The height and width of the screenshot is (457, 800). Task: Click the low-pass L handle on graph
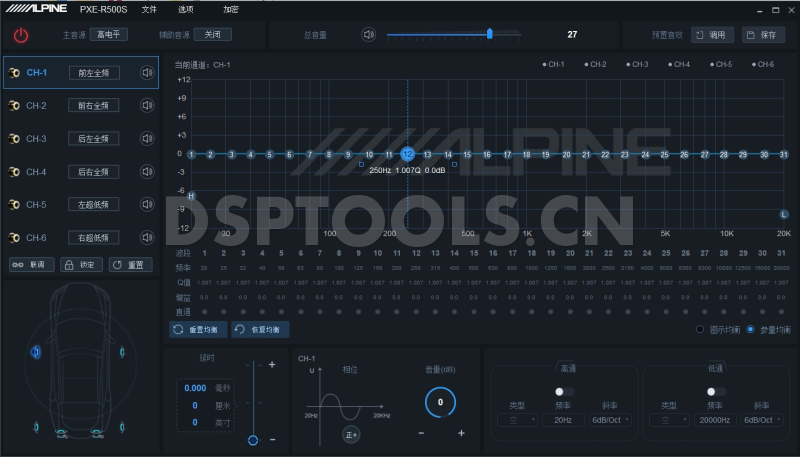coord(784,214)
